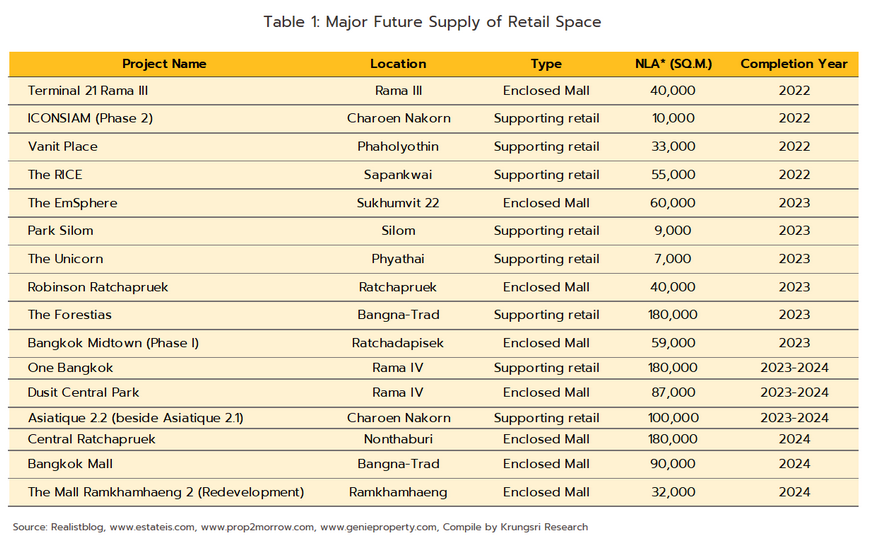The width and height of the screenshot is (870, 546).
Task: Click Bangkok Midtown (Phase I) entry
Action: click(x=113, y=343)
